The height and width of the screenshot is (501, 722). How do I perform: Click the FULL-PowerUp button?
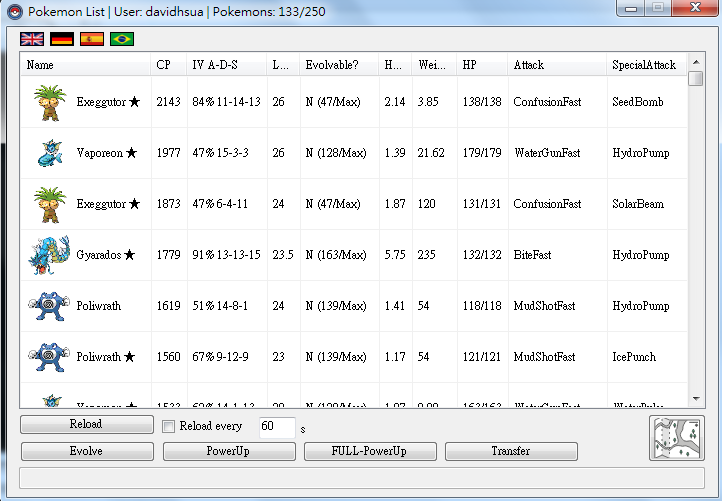[x=370, y=451]
